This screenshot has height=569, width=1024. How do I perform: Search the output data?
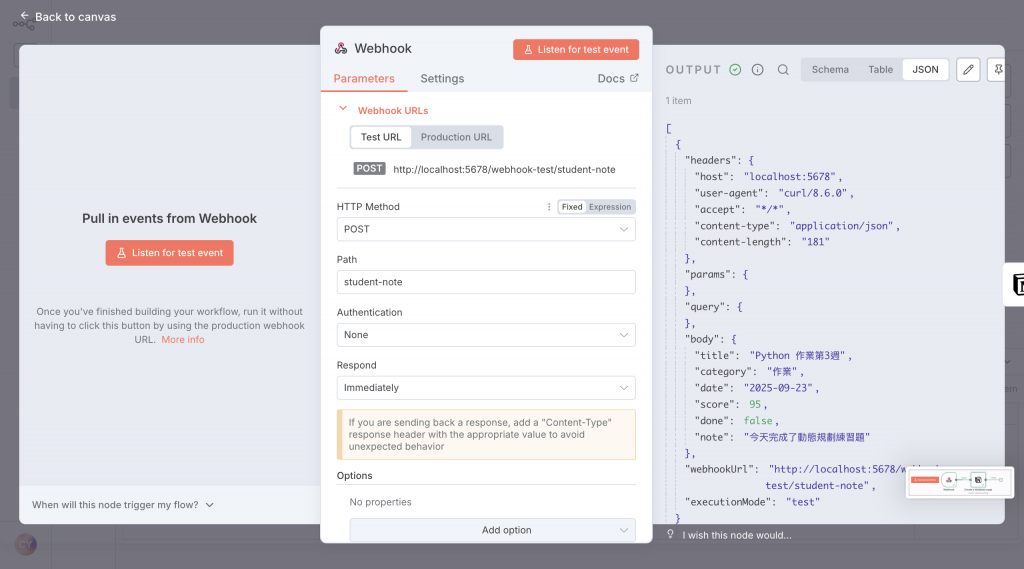click(x=783, y=70)
